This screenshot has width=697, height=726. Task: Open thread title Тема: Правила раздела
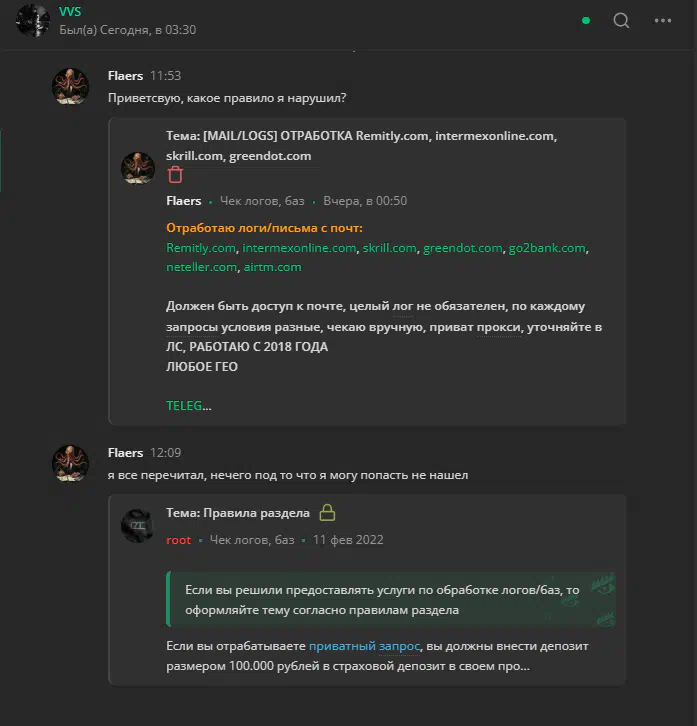pyautogui.click(x=238, y=513)
